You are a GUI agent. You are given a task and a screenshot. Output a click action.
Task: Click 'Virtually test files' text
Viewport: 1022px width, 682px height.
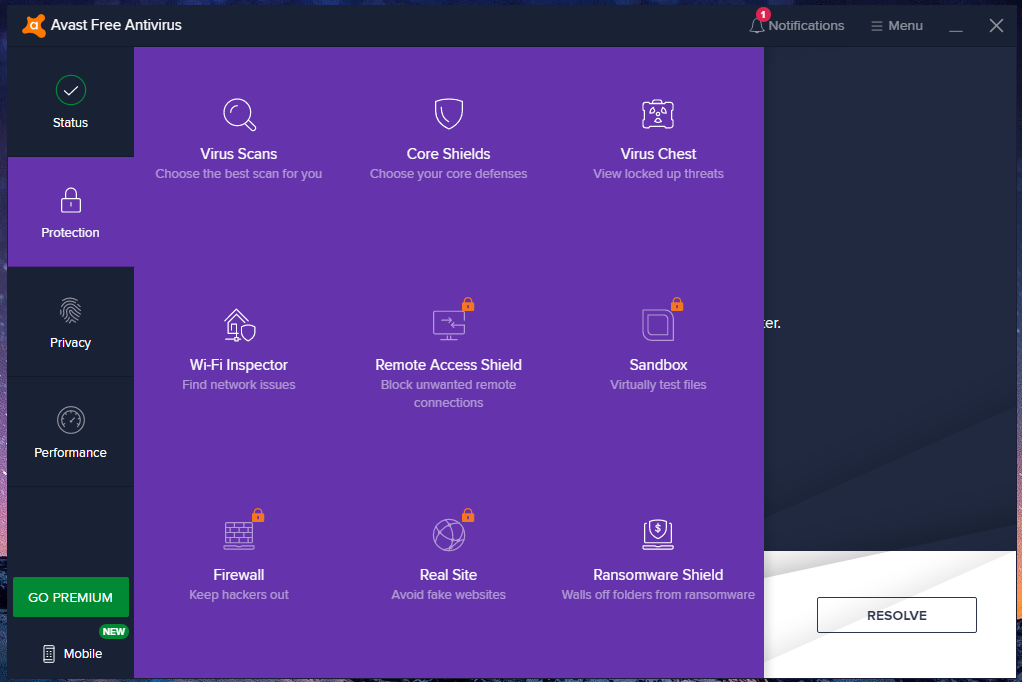(x=658, y=385)
